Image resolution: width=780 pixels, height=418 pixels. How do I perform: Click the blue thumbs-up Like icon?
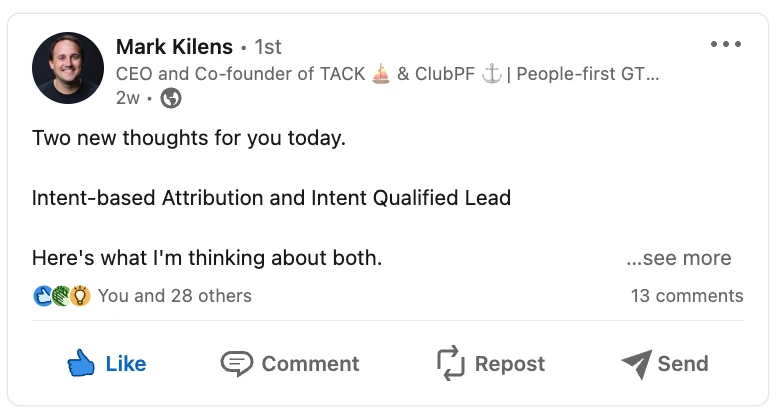[81, 364]
